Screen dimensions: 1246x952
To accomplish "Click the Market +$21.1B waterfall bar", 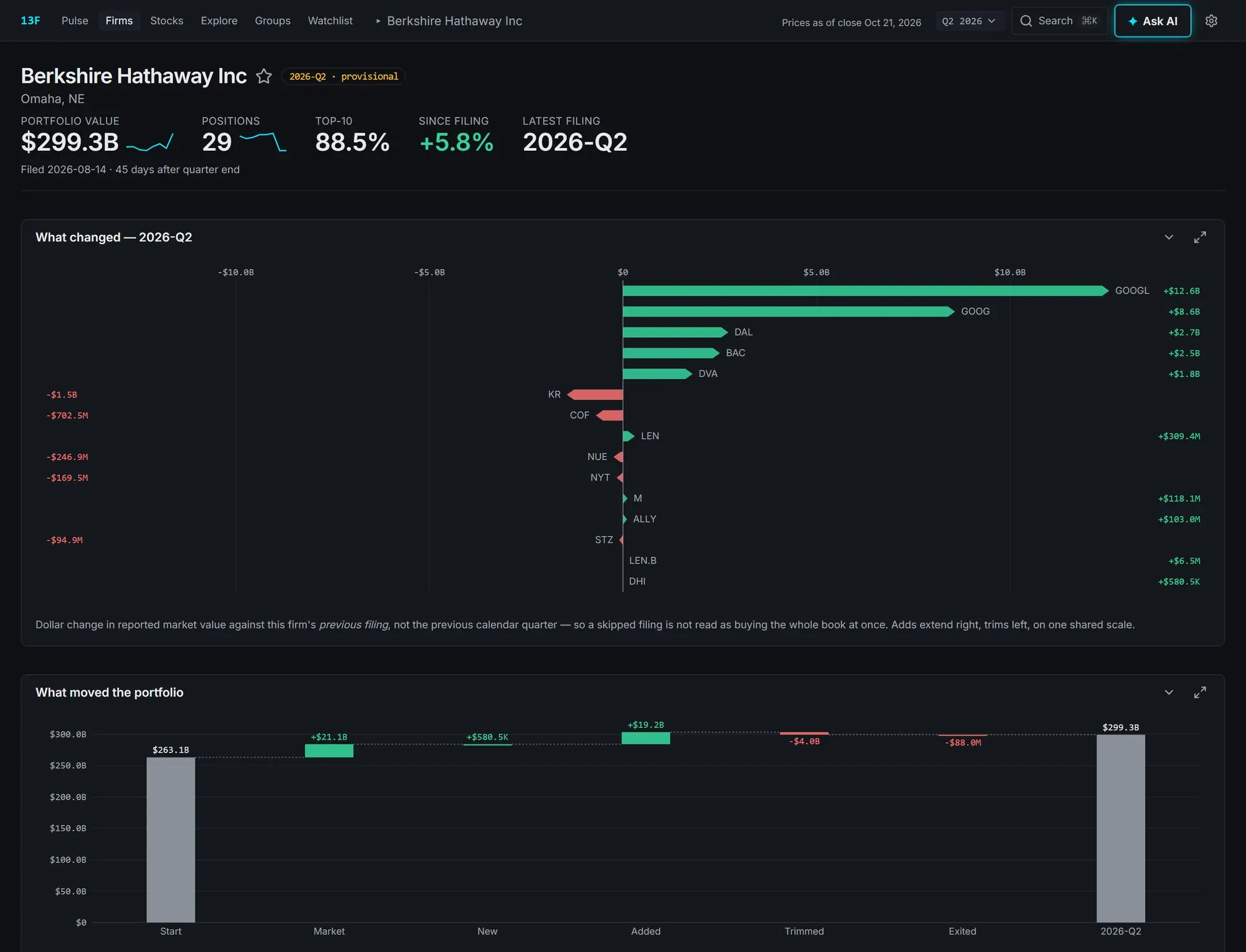I will point(329,751).
